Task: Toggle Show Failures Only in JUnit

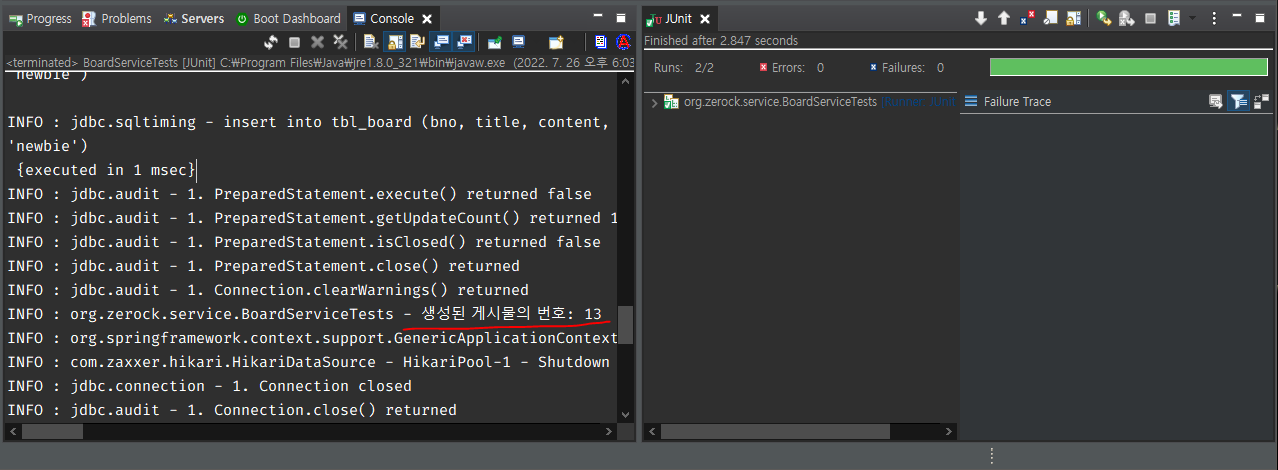Action: coord(1027,18)
